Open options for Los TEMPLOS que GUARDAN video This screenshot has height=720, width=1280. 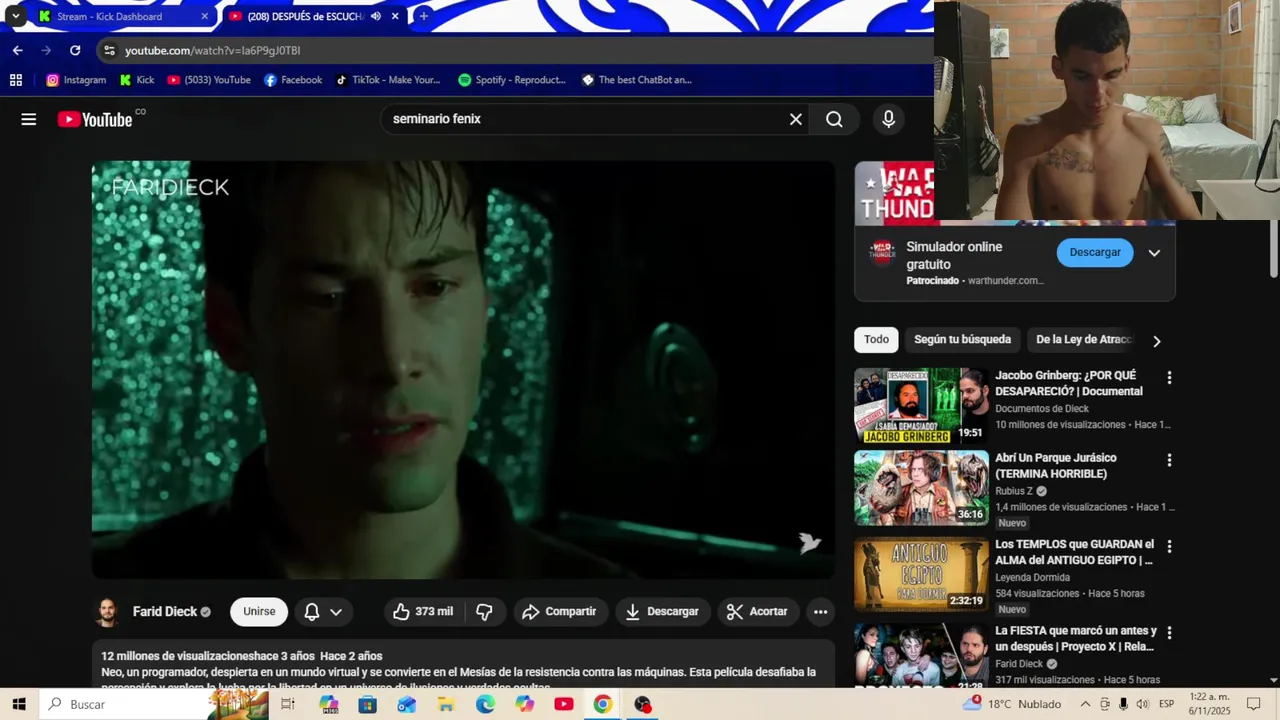pos(1169,546)
